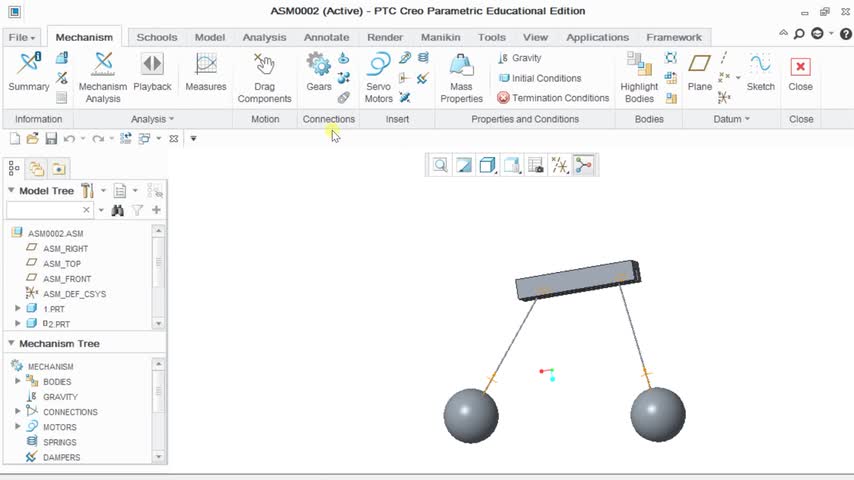The width and height of the screenshot is (854, 480).
Task: Toggle the mechanism display icon in graphics toolbar
Action: point(583,165)
